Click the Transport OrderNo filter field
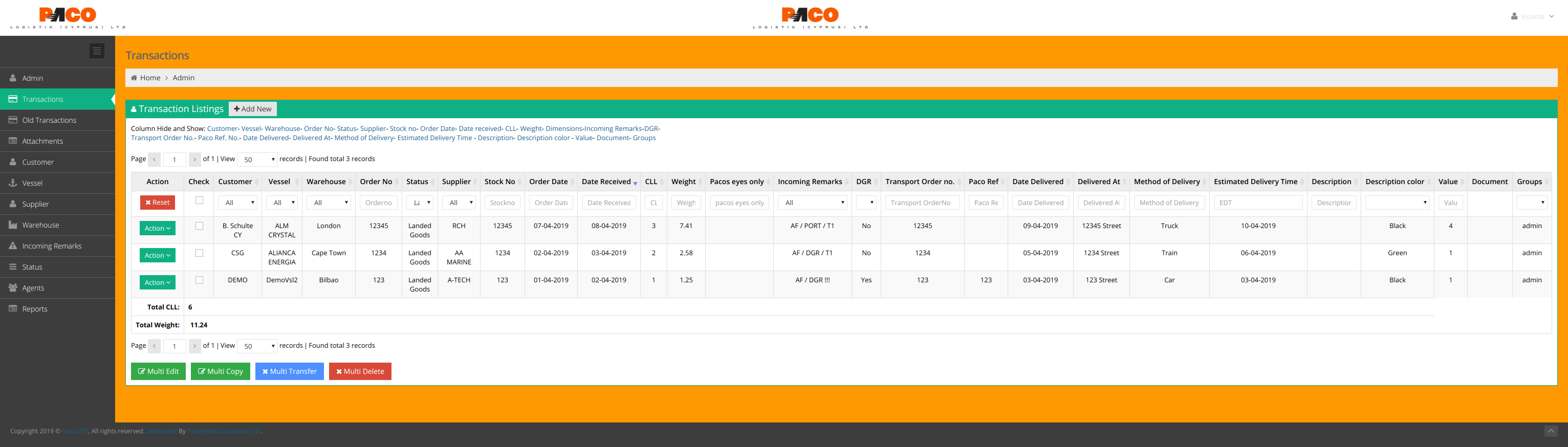Viewport: 1568px width, 447px height. pos(922,203)
